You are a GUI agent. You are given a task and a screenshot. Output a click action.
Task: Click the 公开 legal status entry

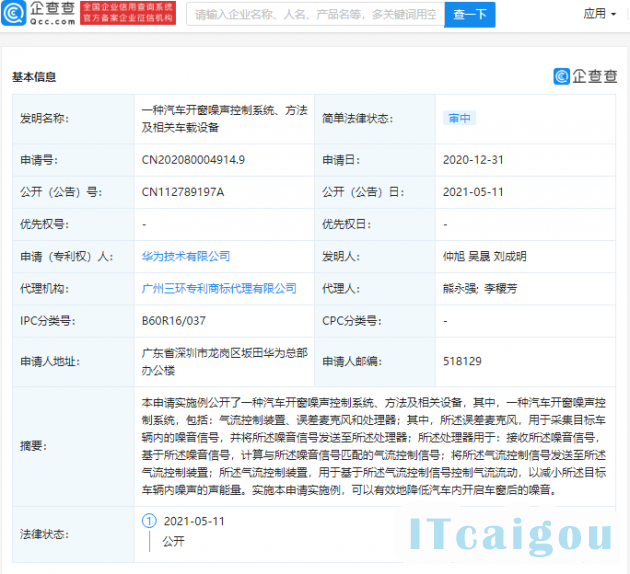pyautogui.click(x=173, y=541)
